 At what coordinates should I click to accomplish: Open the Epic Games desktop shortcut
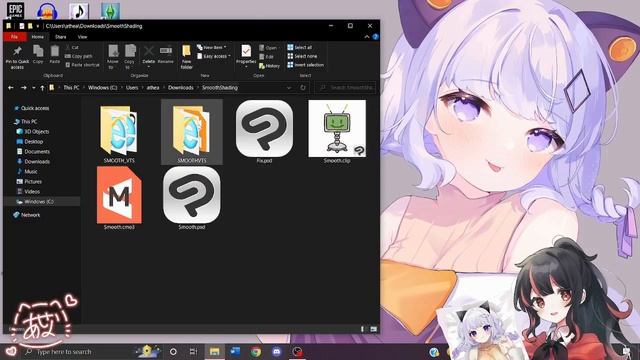(x=16, y=10)
